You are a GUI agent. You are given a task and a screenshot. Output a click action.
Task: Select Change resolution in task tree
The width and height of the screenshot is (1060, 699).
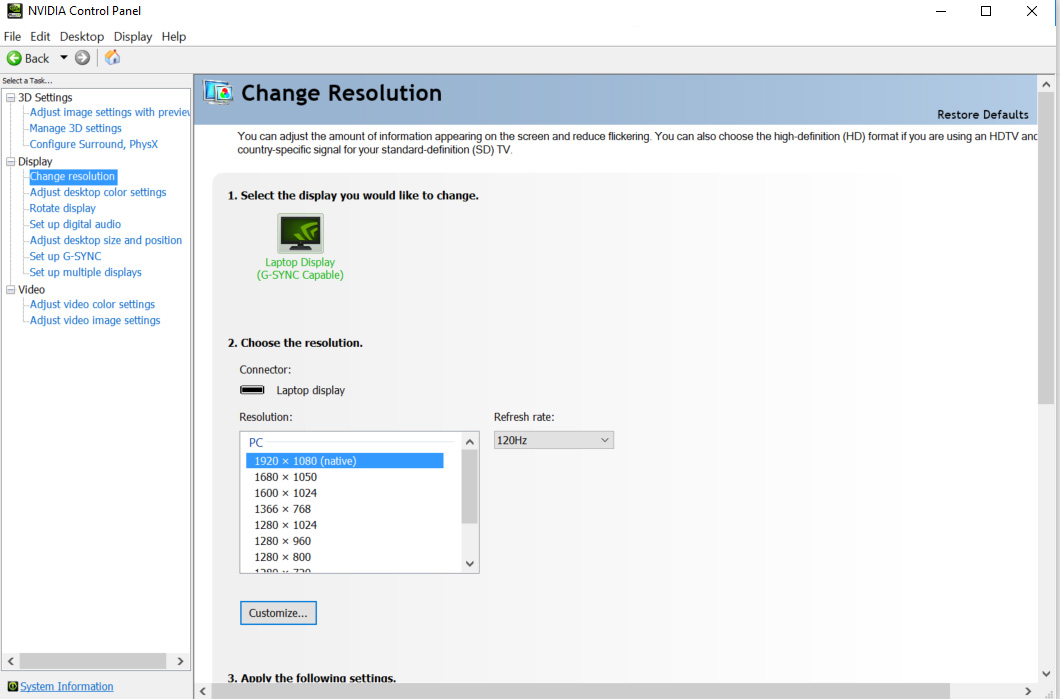click(73, 176)
